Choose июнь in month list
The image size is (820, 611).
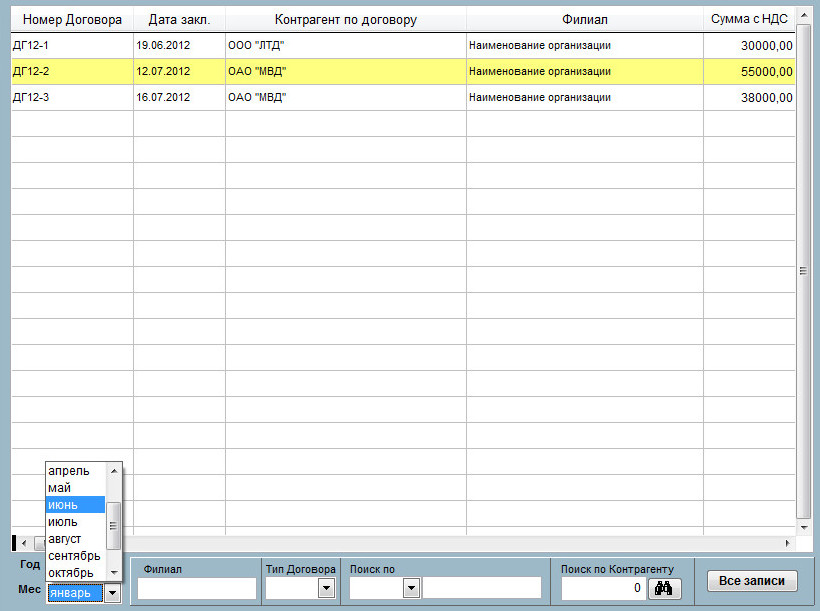(x=75, y=505)
